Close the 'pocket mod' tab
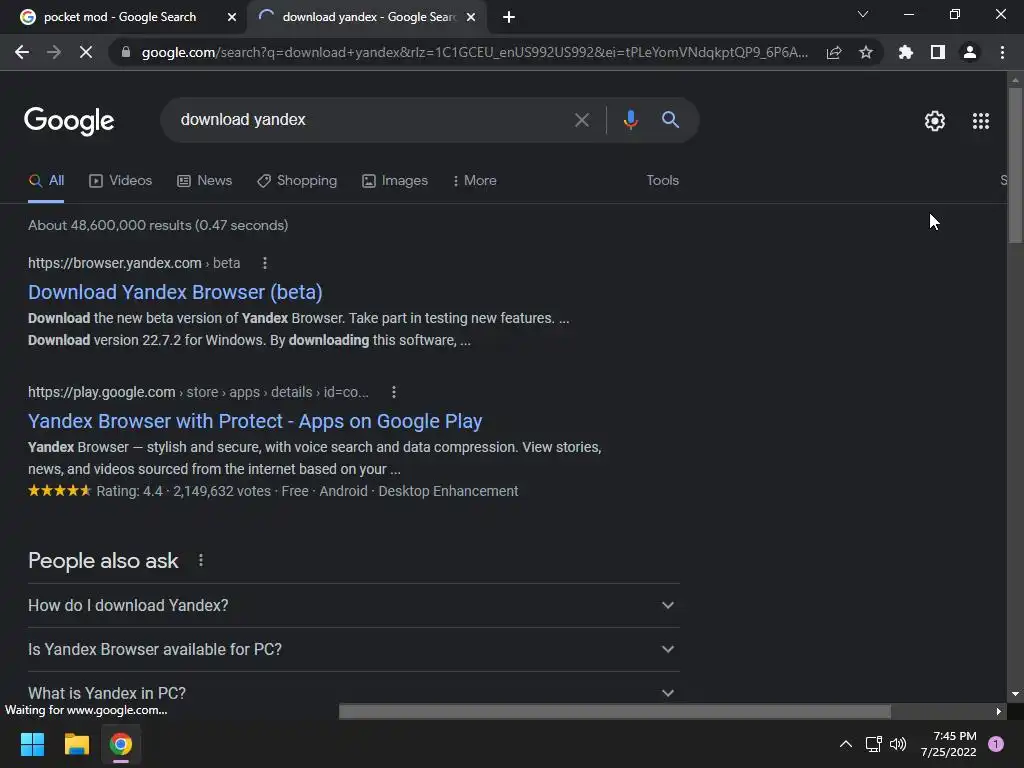The image size is (1024, 768). [x=232, y=17]
